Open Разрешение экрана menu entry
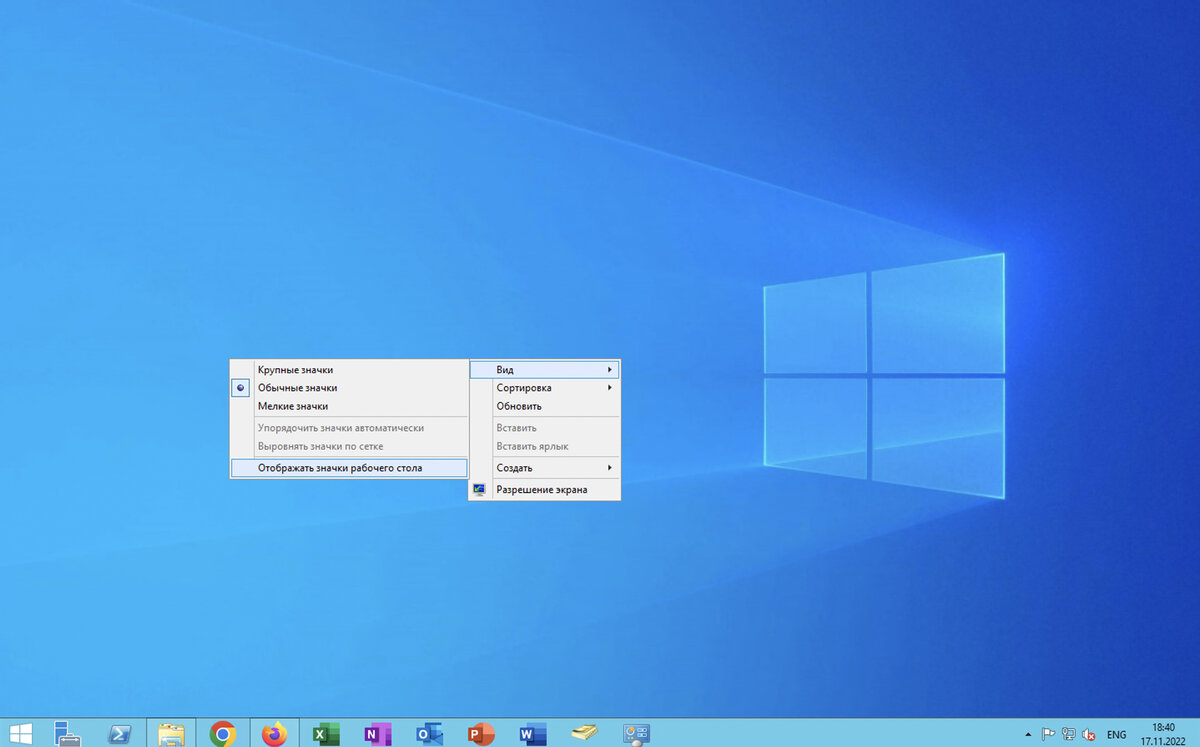 pyautogui.click(x=545, y=490)
